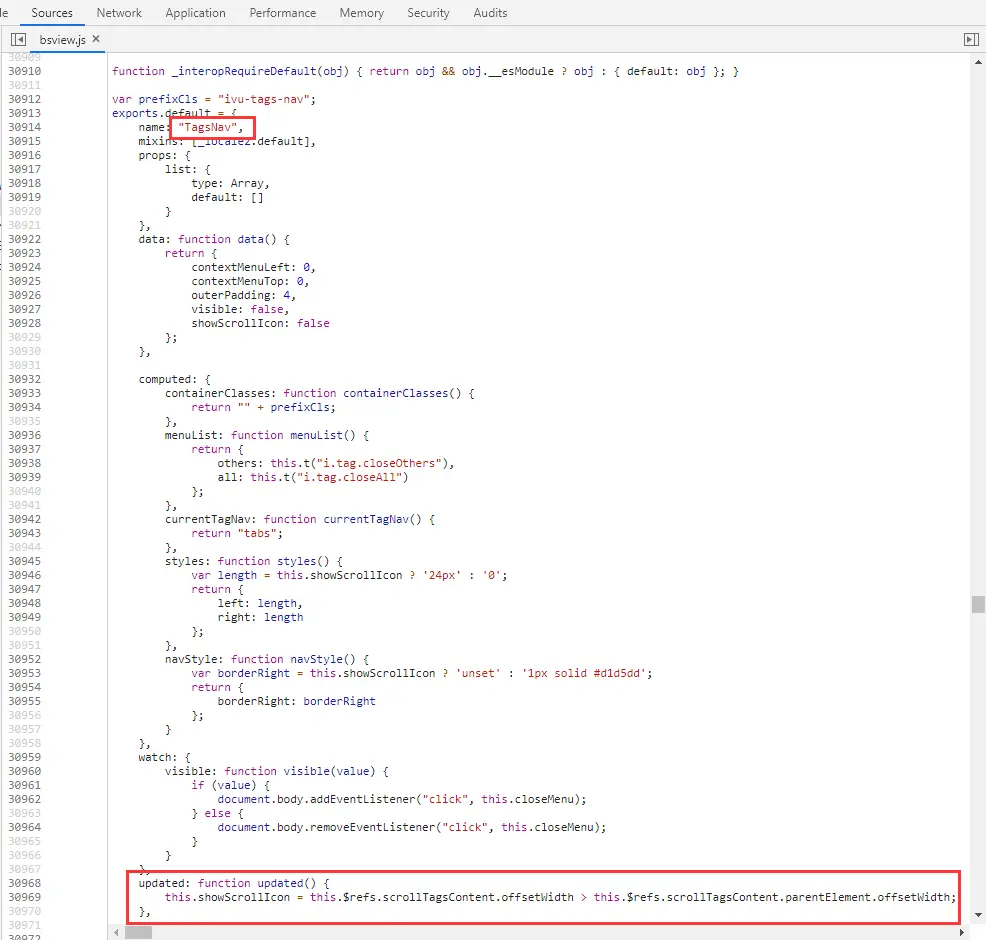This screenshot has height=940, width=986.
Task: Click the navStyle function definition
Action: (x=267, y=659)
